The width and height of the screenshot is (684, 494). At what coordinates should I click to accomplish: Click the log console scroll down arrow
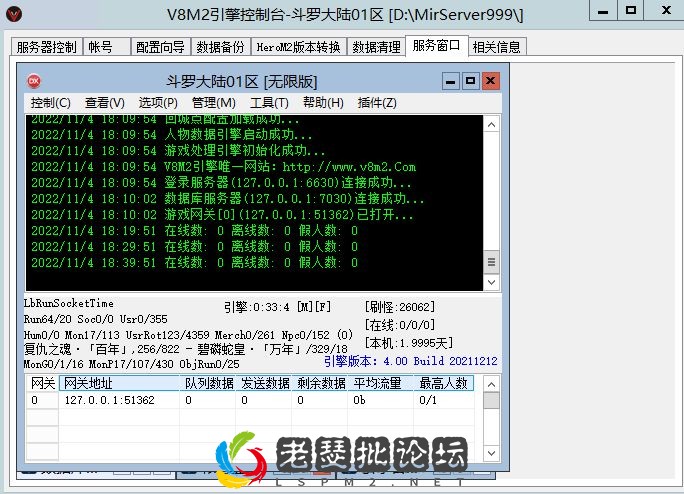[492, 282]
